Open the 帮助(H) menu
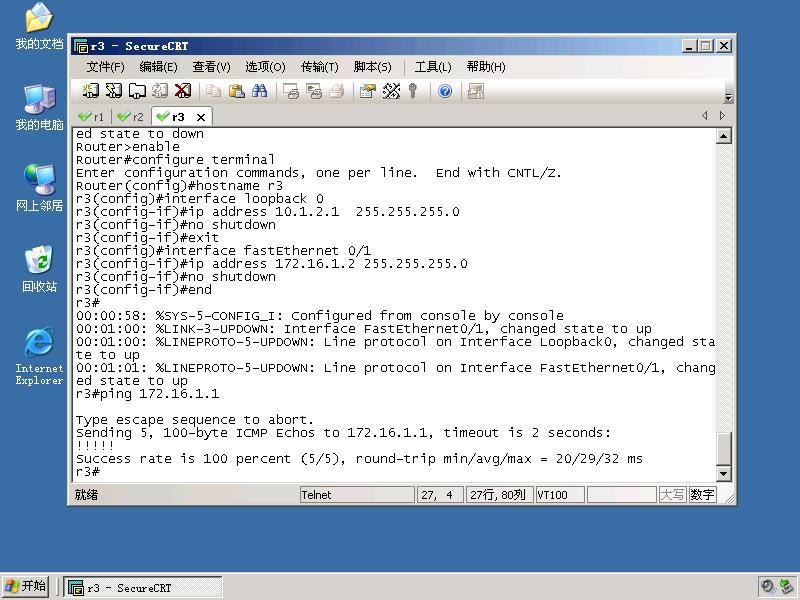This screenshot has height=600, width=800. point(486,67)
